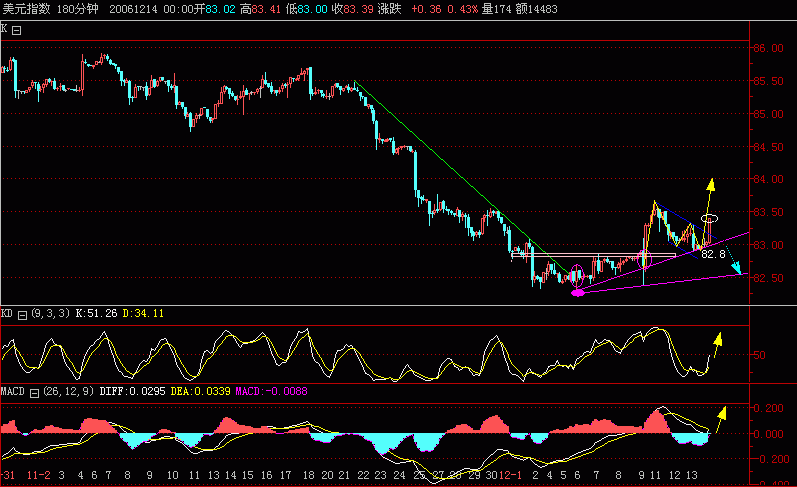
Task: Click the closing price 83.39
Action: 358,9
